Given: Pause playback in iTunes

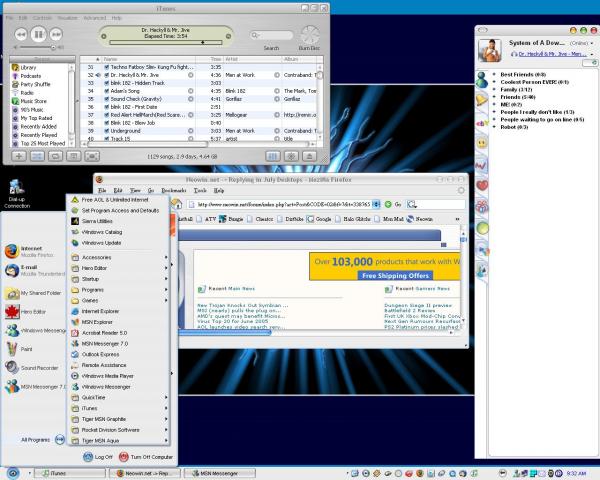Looking at the screenshot, I should pyautogui.click(x=39, y=34).
